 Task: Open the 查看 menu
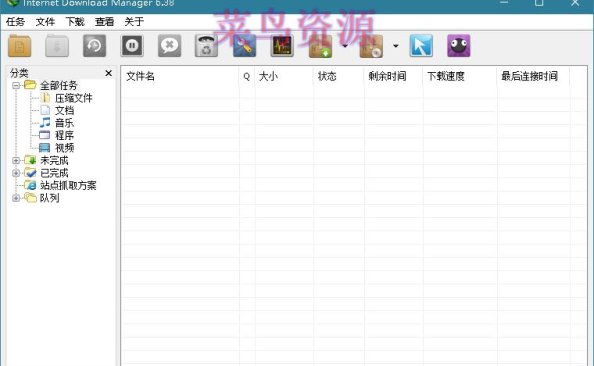click(105, 22)
